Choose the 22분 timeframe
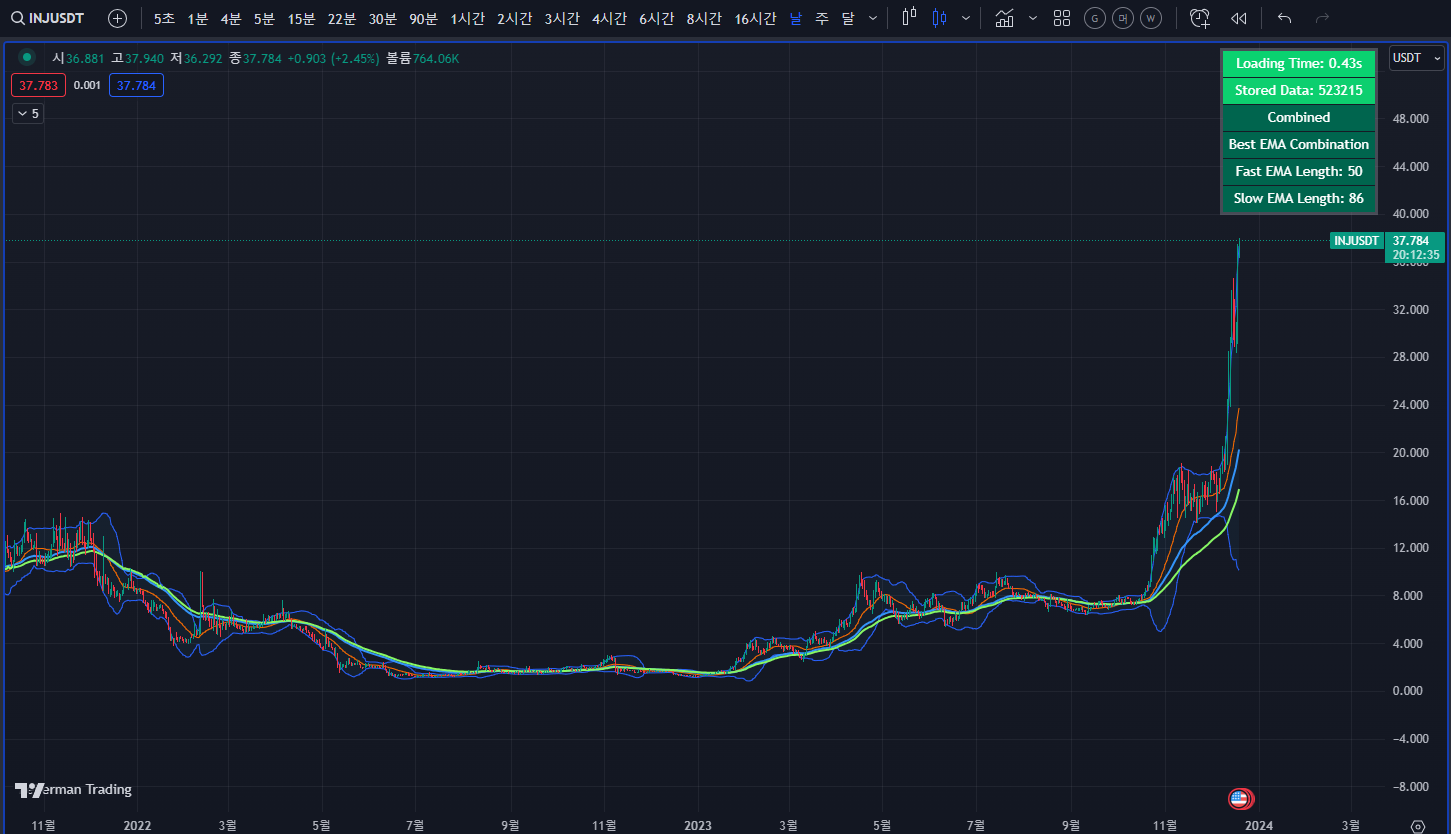 tap(342, 18)
